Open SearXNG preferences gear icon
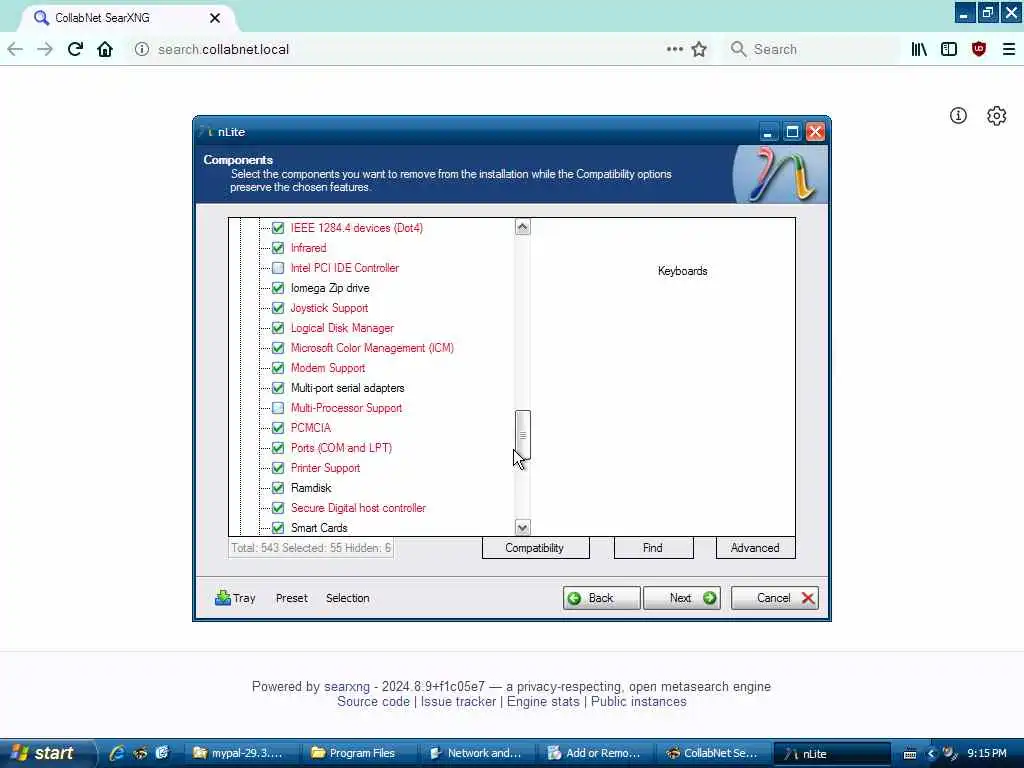The image size is (1024, 768). point(997,116)
